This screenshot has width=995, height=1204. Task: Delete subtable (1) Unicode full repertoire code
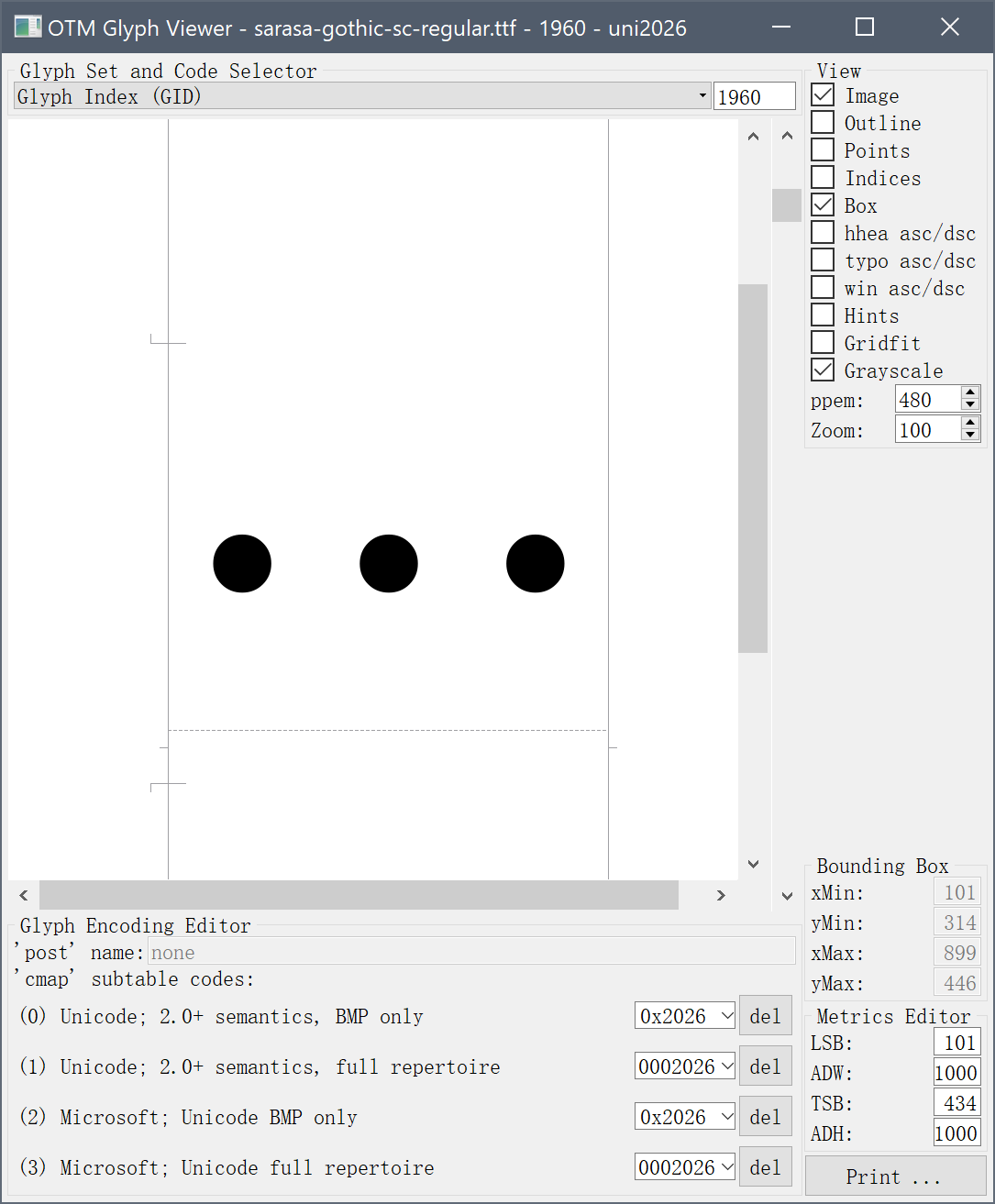click(766, 1066)
